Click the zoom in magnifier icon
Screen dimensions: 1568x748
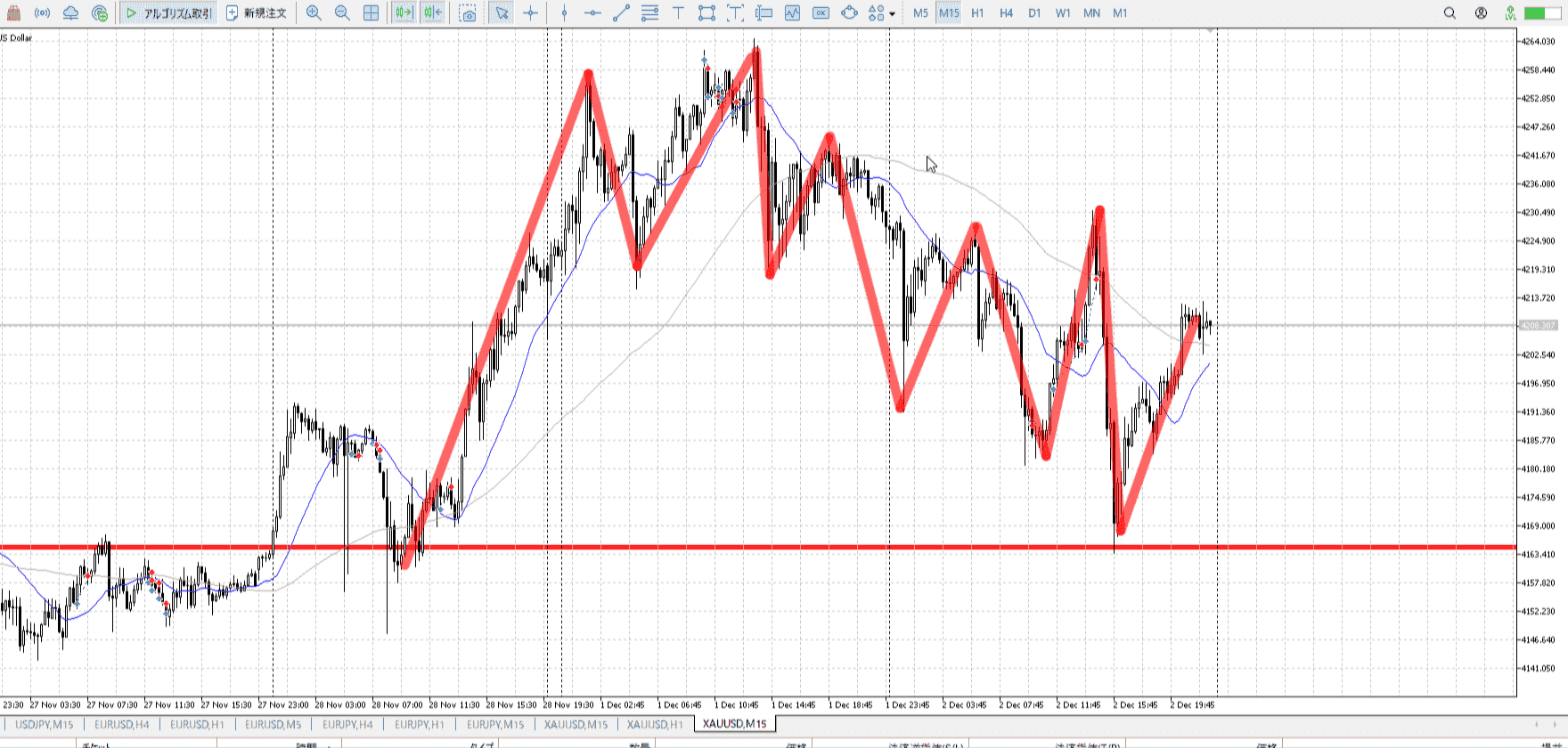coord(314,13)
